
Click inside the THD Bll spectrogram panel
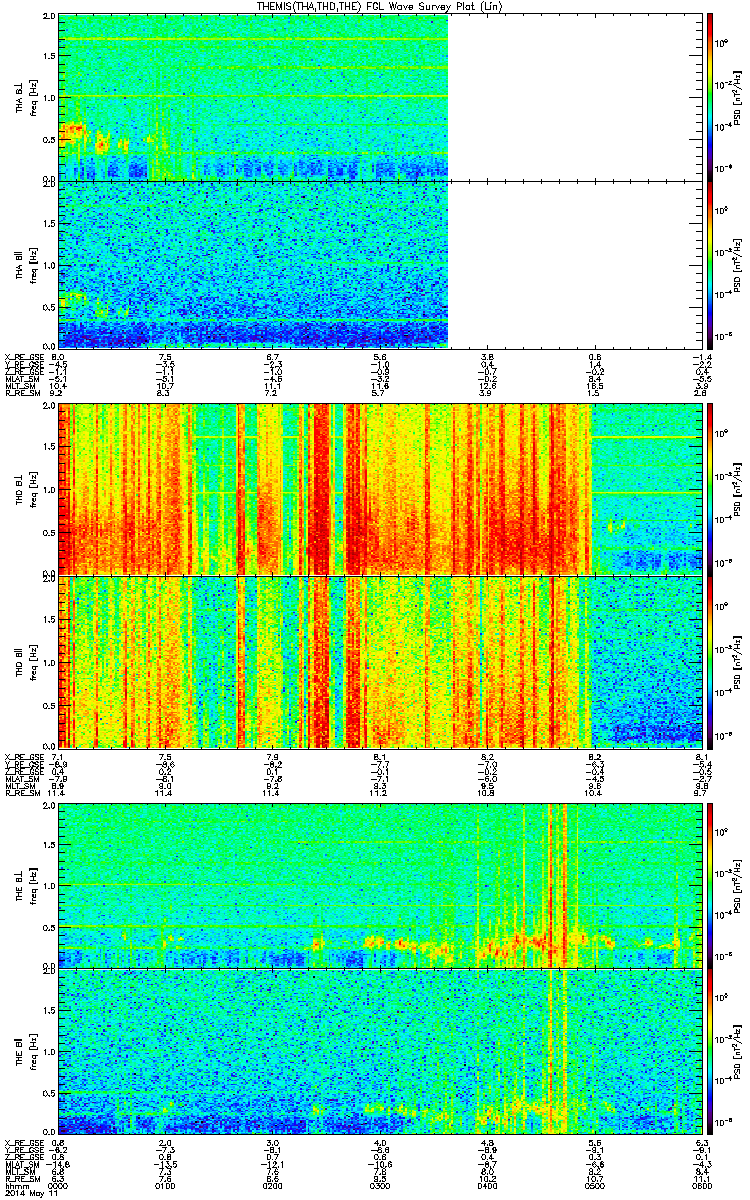381,660
